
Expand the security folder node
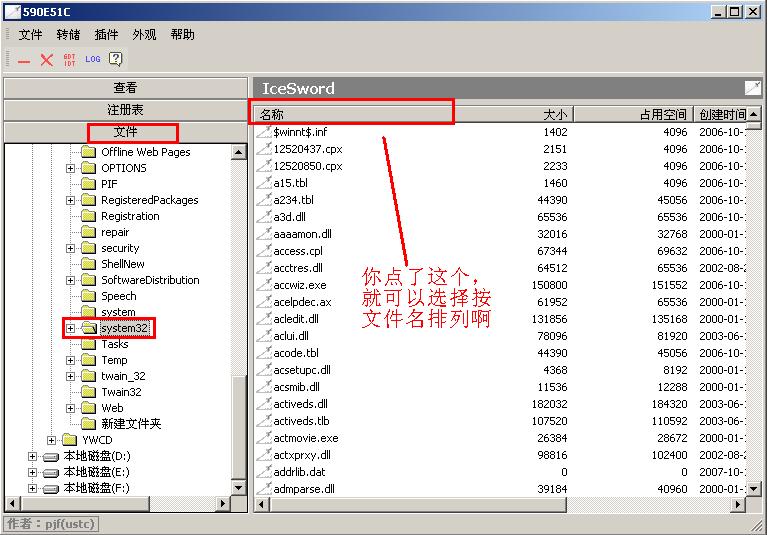coord(70,248)
